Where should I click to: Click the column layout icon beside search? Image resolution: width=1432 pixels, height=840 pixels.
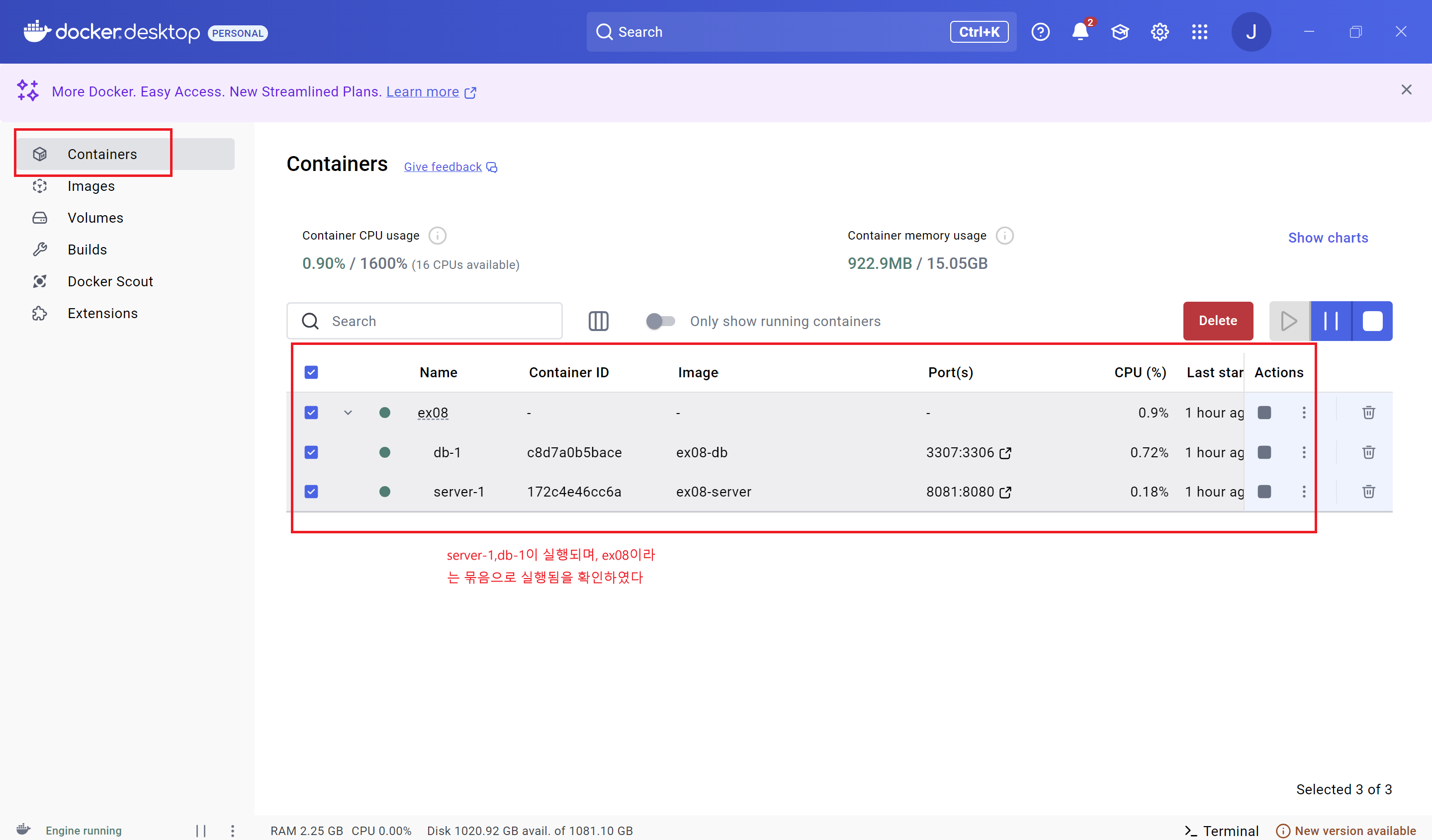pos(598,321)
